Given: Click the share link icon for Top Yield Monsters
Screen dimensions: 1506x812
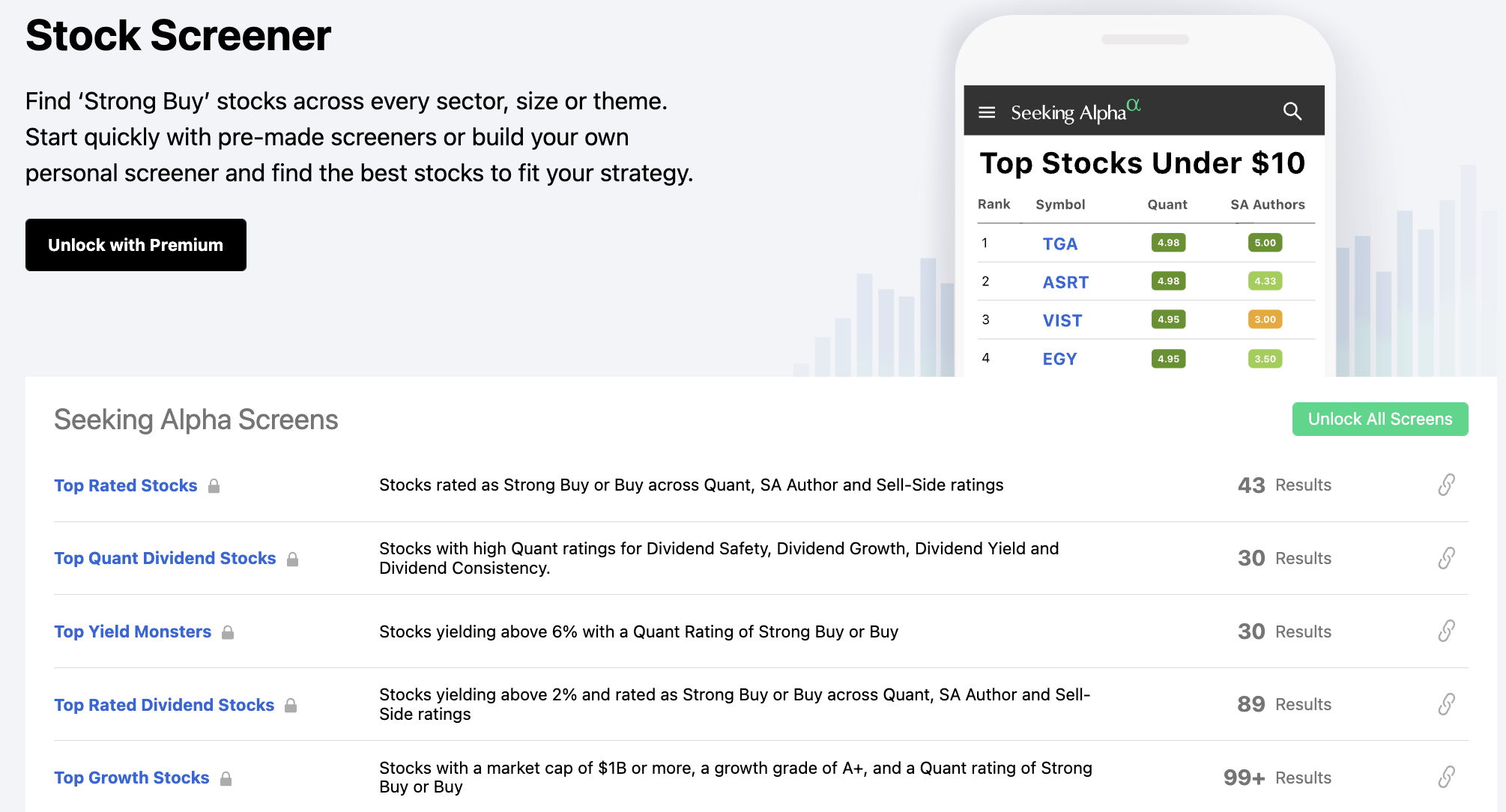Looking at the screenshot, I should click(x=1447, y=631).
